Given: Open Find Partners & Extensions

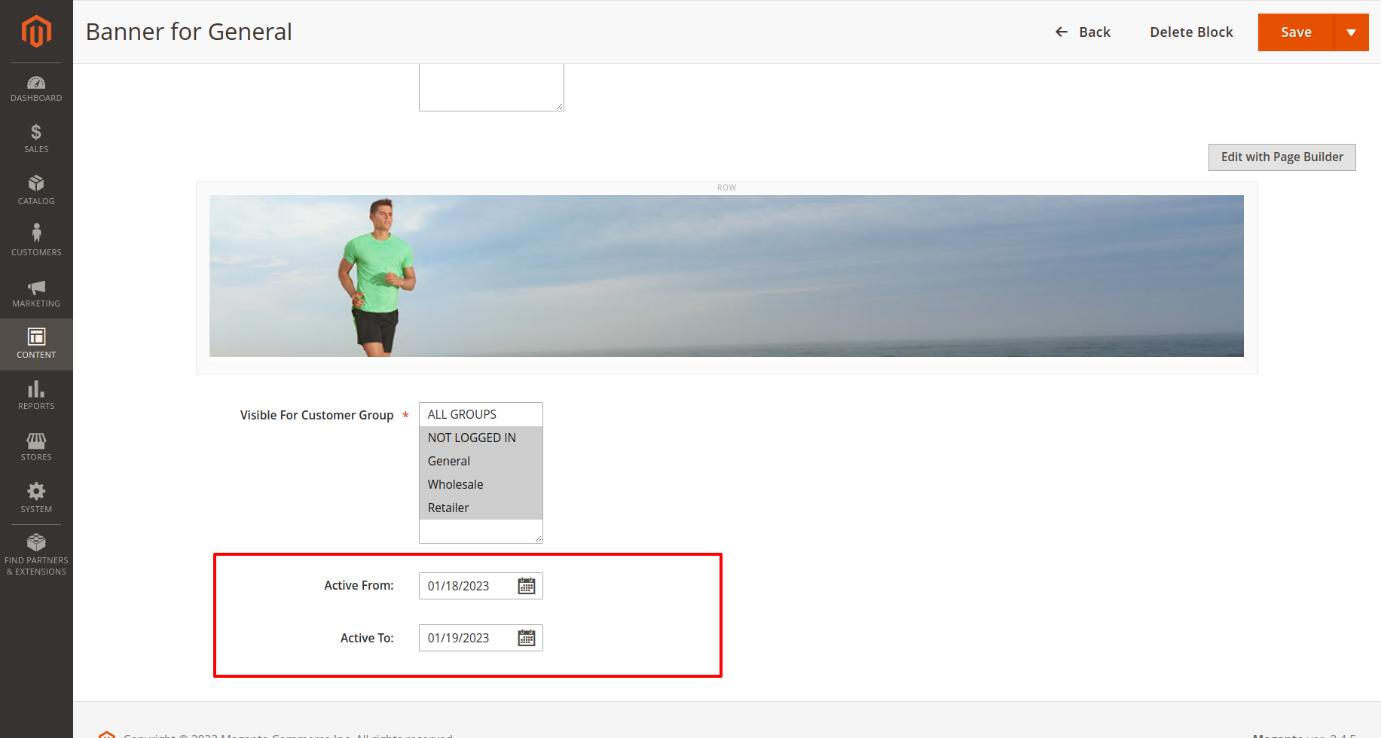Looking at the screenshot, I should (36, 555).
